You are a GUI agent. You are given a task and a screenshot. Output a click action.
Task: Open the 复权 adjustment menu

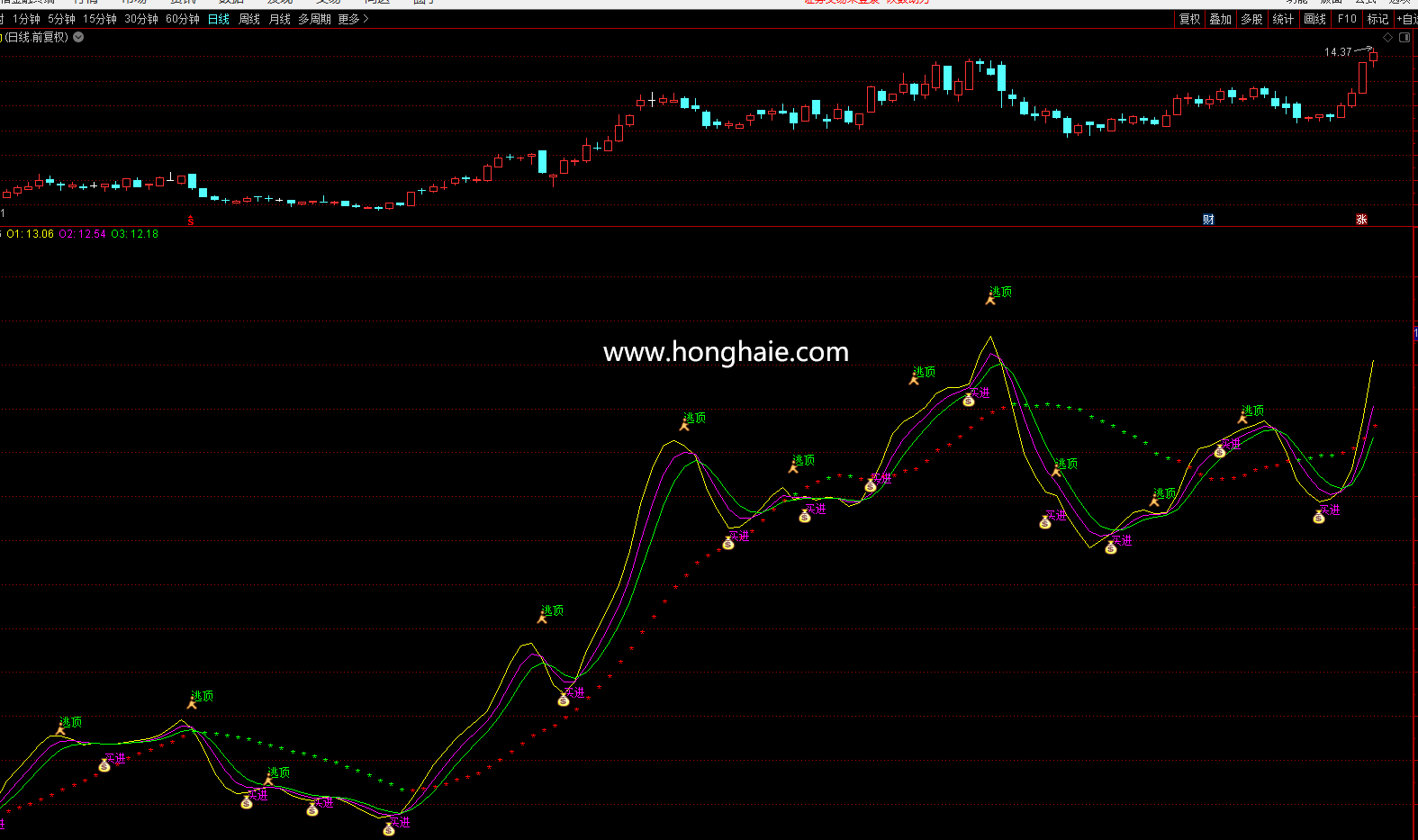click(1189, 19)
